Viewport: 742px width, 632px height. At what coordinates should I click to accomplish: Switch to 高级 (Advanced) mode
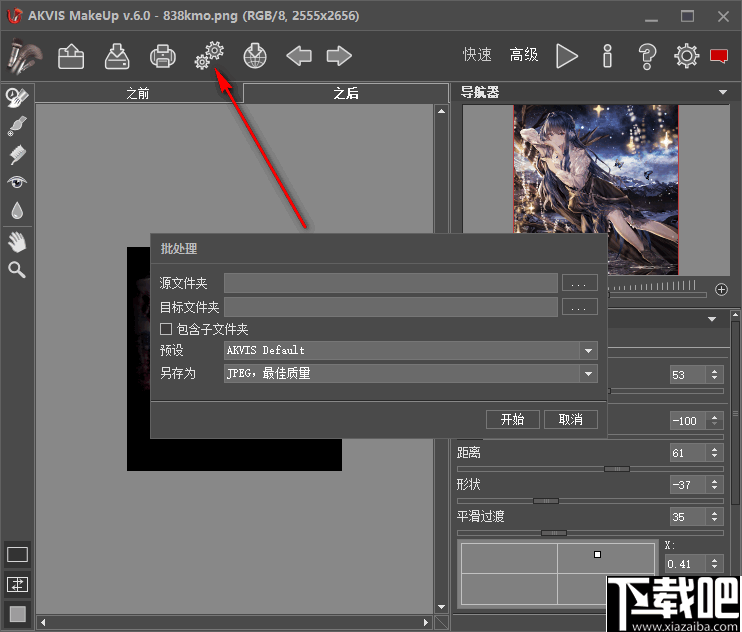coord(524,55)
